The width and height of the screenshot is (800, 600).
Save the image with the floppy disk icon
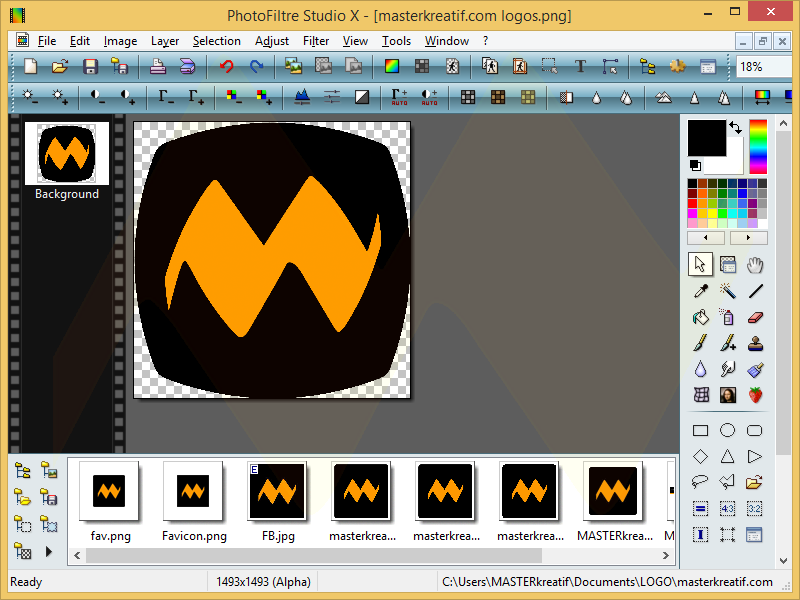[90, 66]
